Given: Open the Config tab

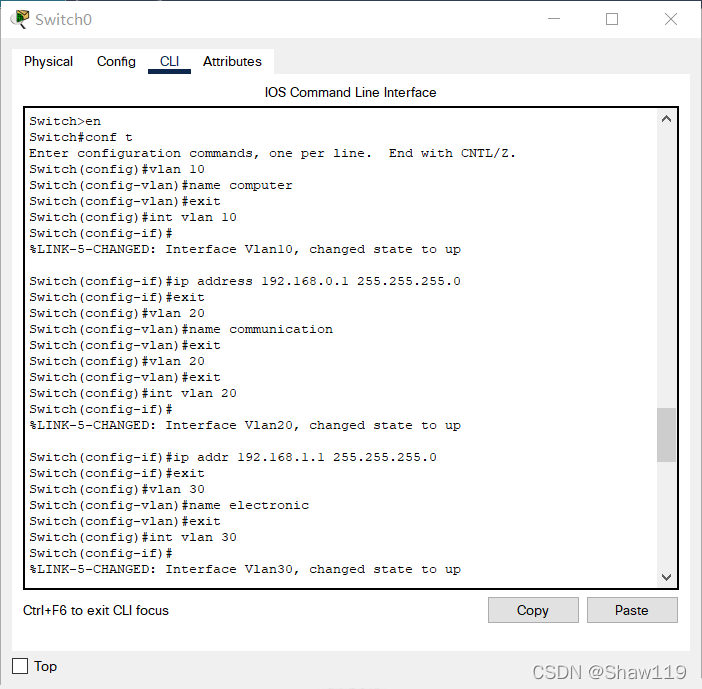Looking at the screenshot, I should (x=116, y=61).
